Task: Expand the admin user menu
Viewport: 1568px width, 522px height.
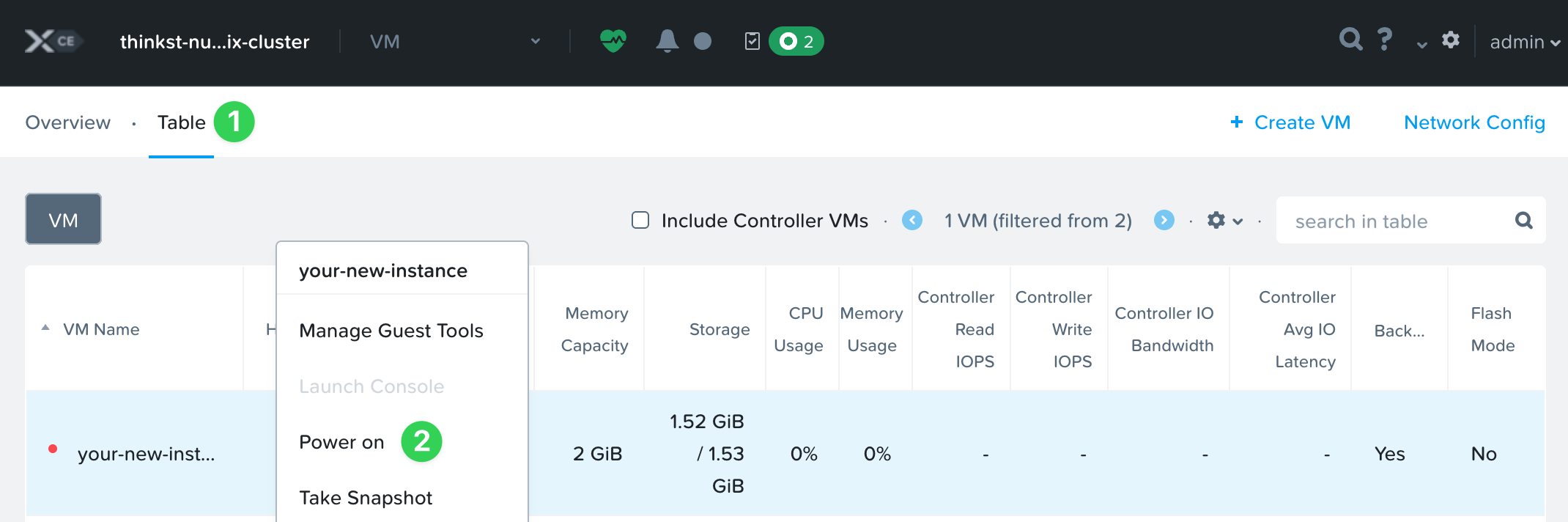Action: pos(1524,43)
